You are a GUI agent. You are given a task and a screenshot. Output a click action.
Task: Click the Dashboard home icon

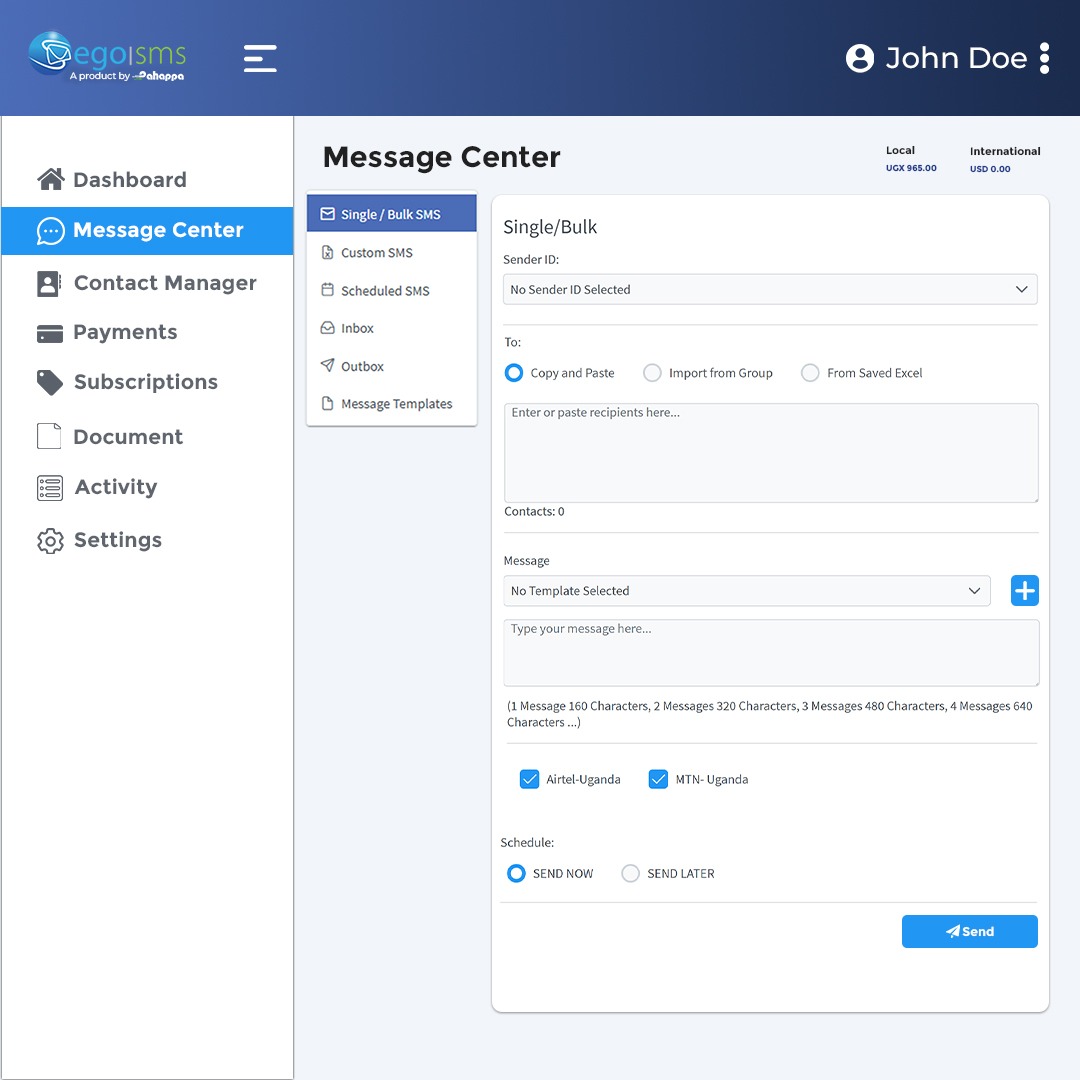point(51,179)
